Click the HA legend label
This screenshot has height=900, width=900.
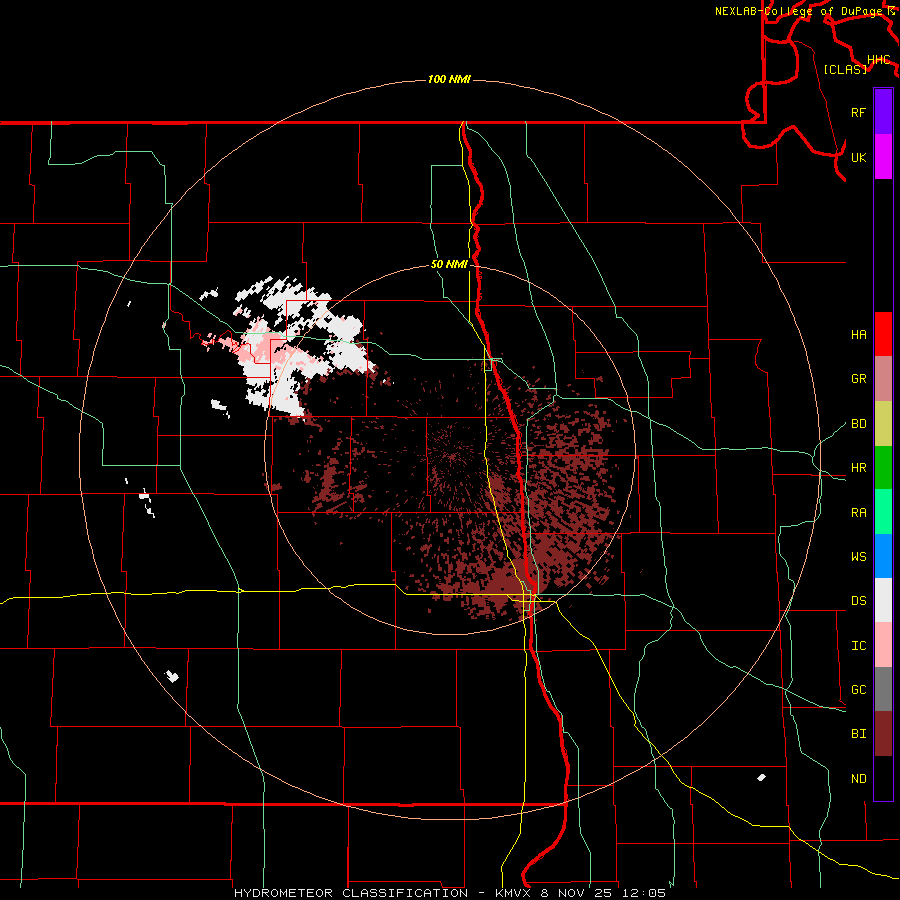tap(858, 334)
